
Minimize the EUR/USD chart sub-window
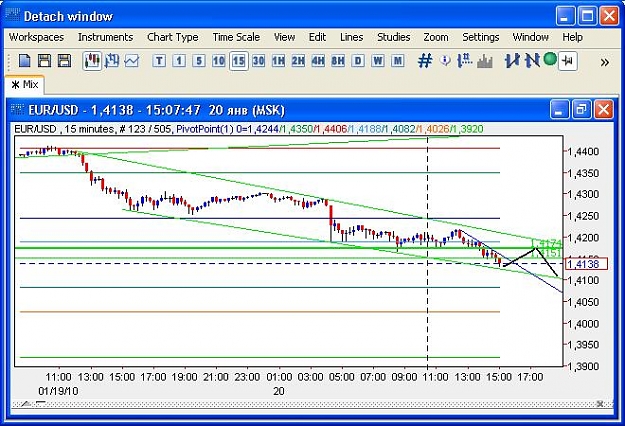pyautogui.click(x=559, y=110)
